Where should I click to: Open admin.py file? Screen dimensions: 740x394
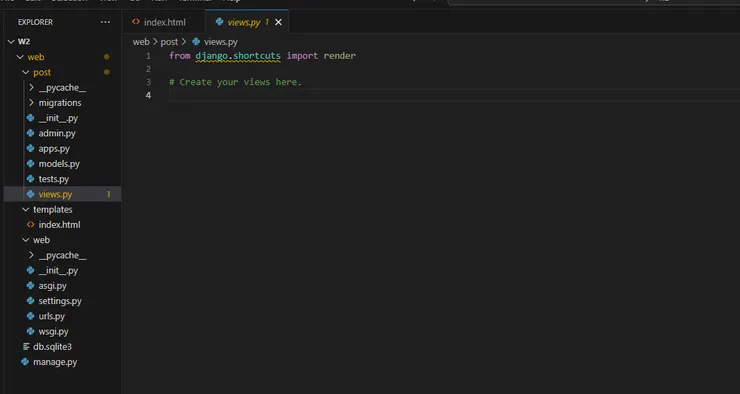point(57,133)
